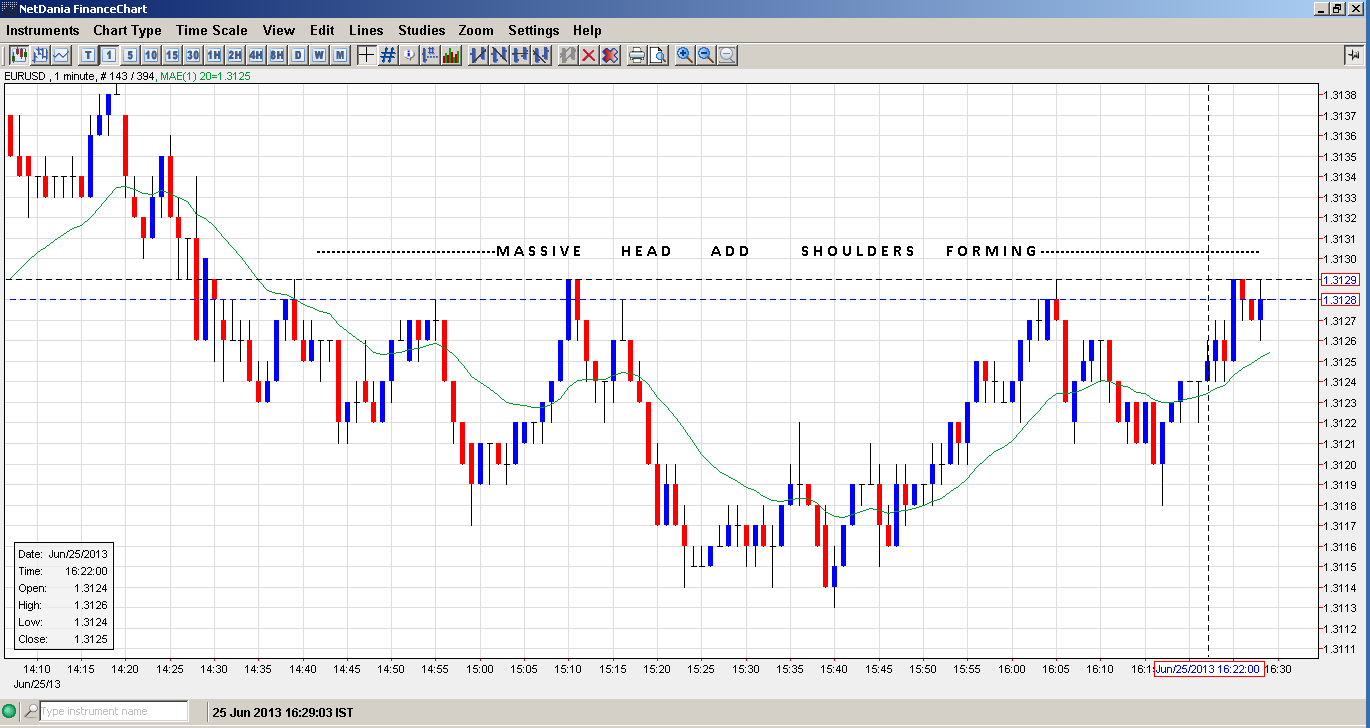Switch to candlestick chart type icon
The image size is (1370, 728).
pyautogui.click(x=19, y=55)
